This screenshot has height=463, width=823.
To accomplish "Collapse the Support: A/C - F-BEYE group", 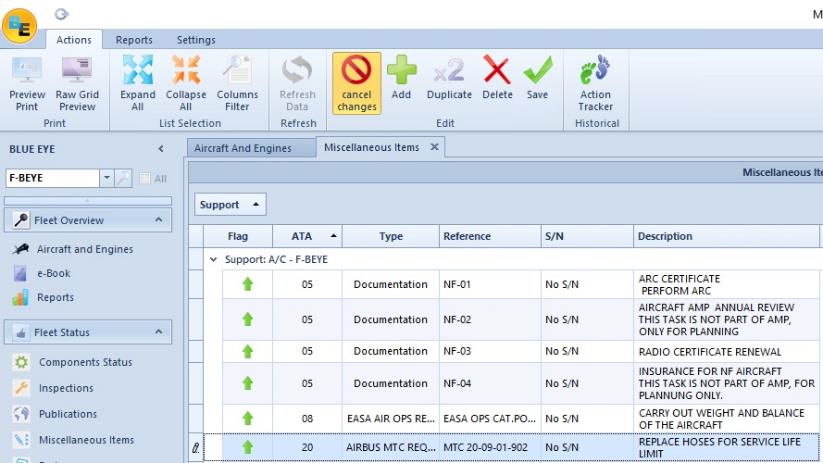I will click(x=213, y=259).
